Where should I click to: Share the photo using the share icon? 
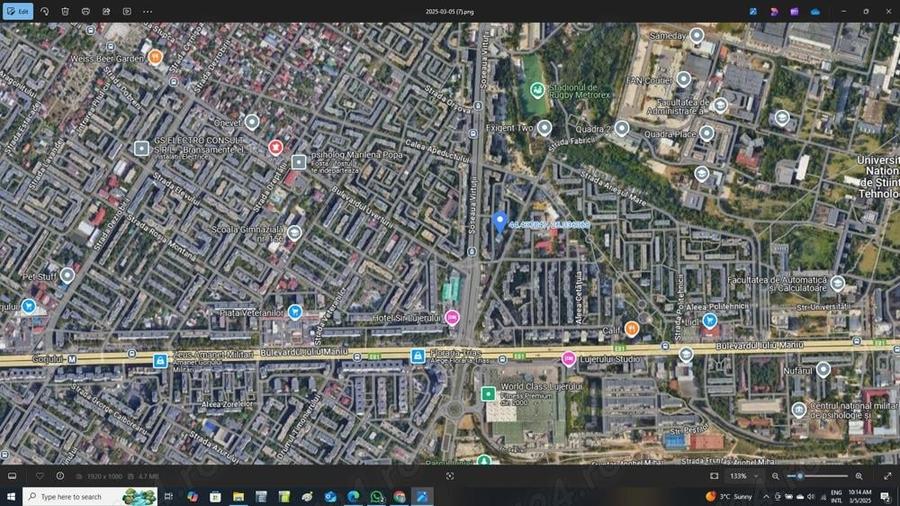(106, 11)
